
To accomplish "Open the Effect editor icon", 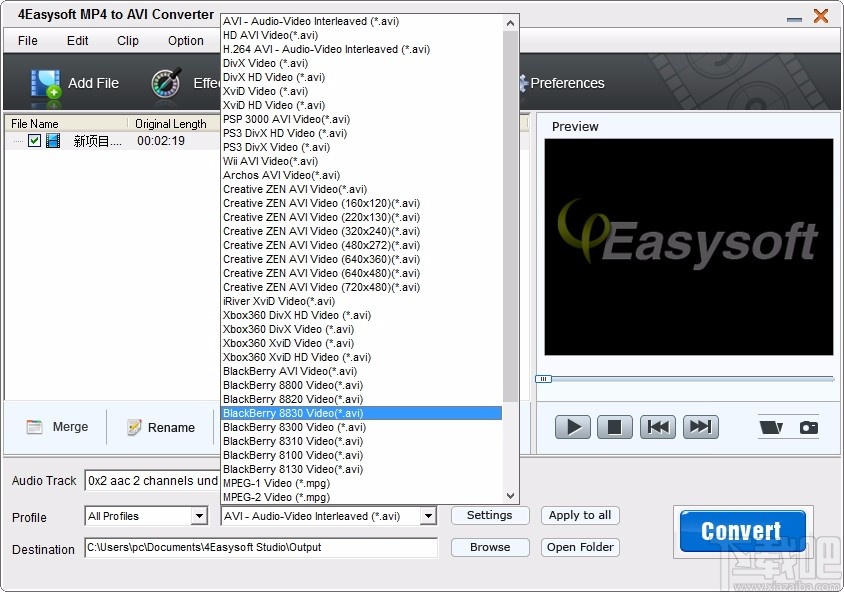I will coord(166,83).
